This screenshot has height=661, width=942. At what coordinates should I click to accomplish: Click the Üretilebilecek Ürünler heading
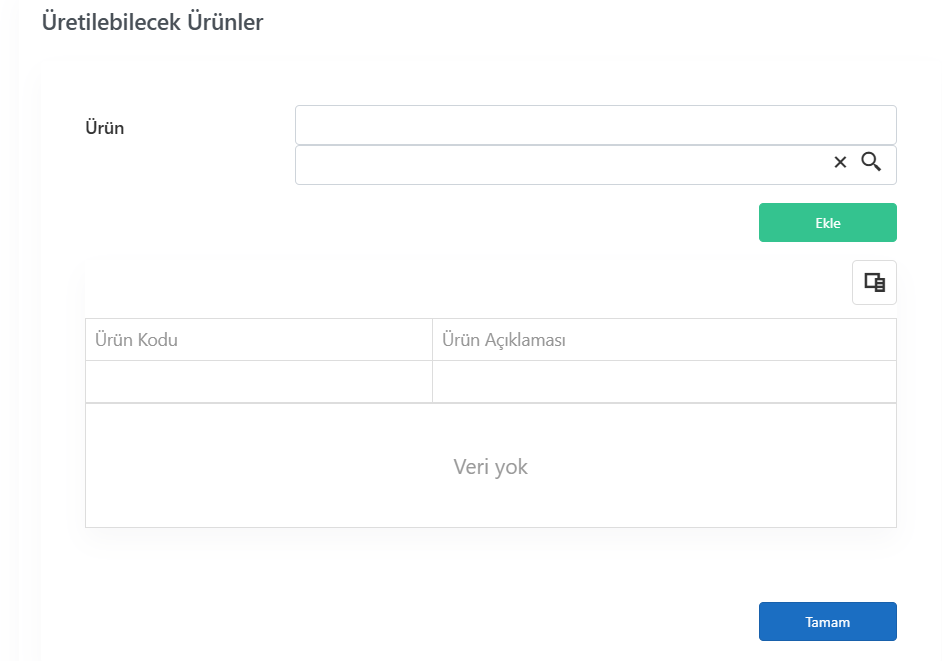153,22
